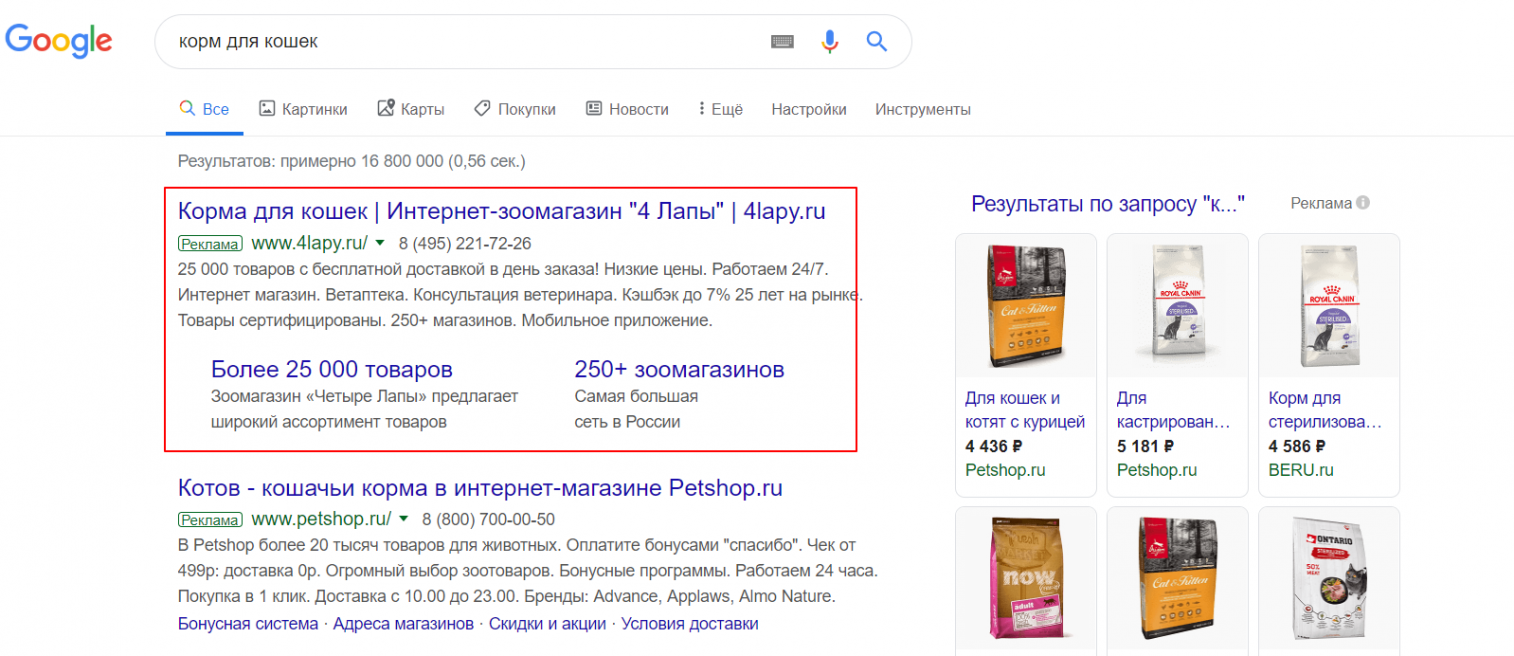Expand the dropdown arrow next to www.petshop.ru/
The image size is (1514, 656).
pyautogui.click(x=403, y=519)
